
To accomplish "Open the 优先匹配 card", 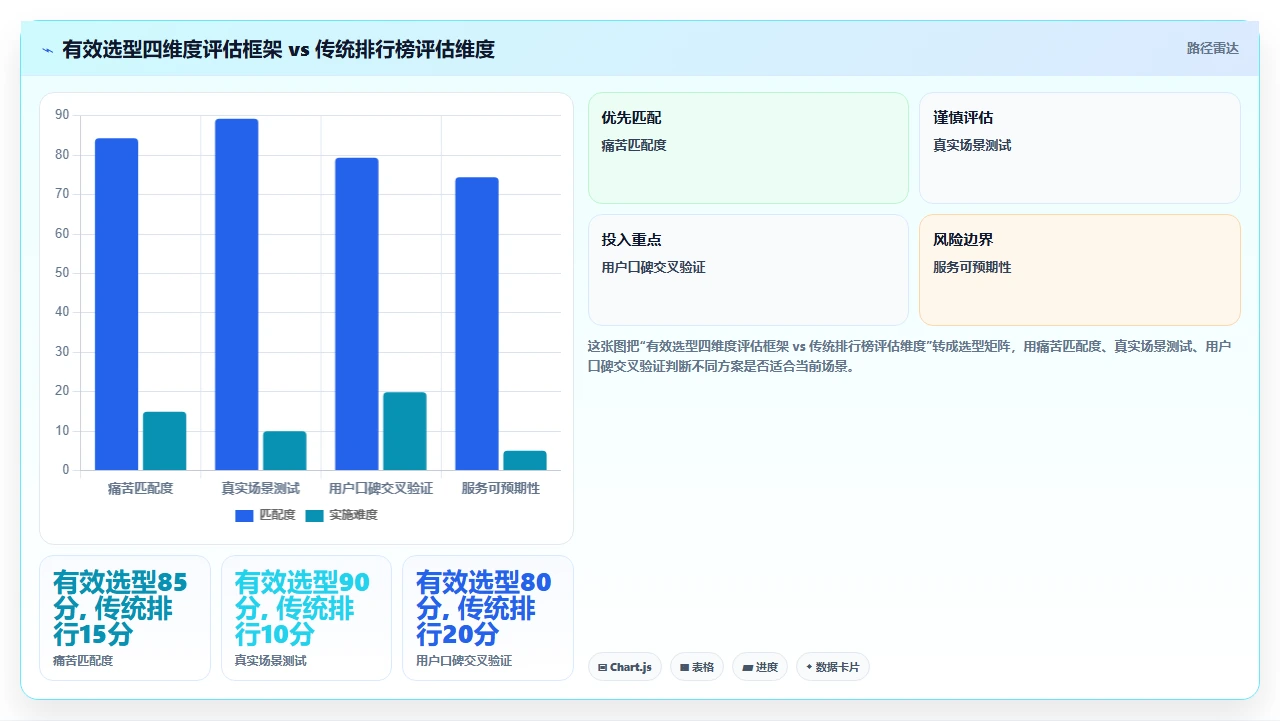I will (748, 148).
